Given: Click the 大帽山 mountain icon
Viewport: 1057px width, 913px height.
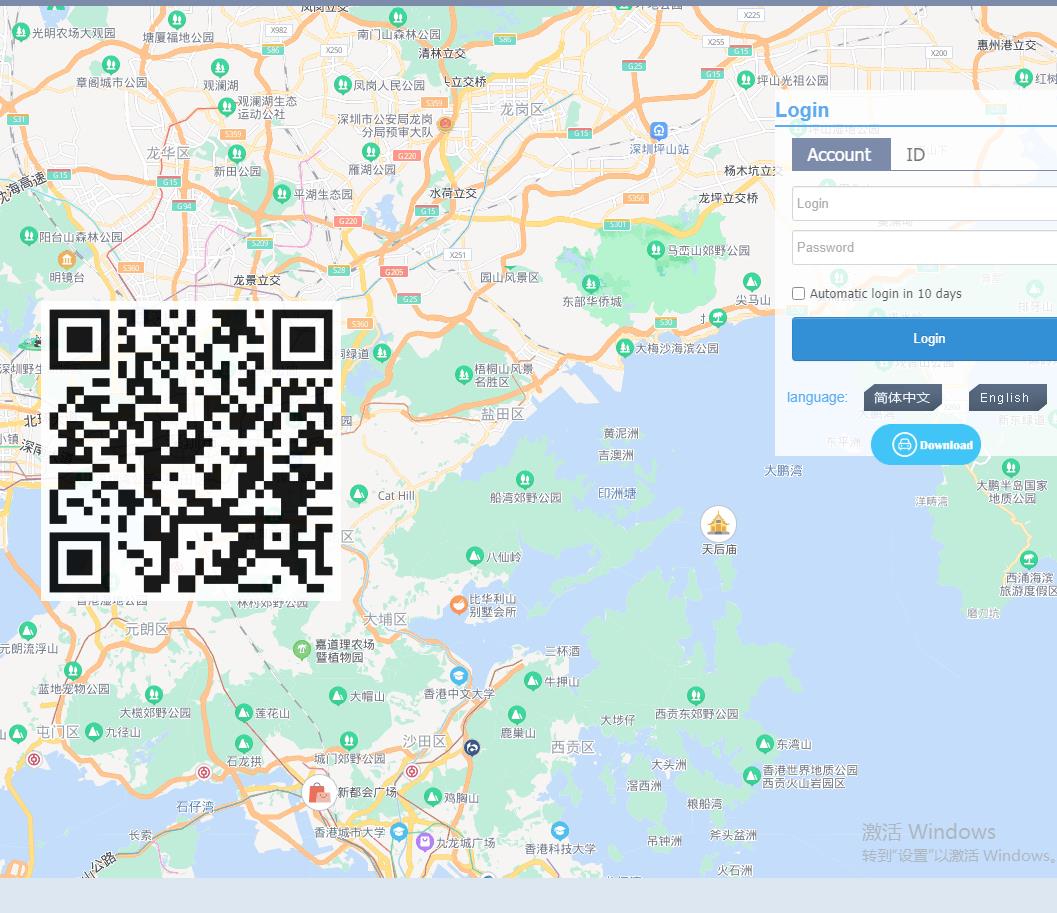Looking at the screenshot, I should coord(338,695).
